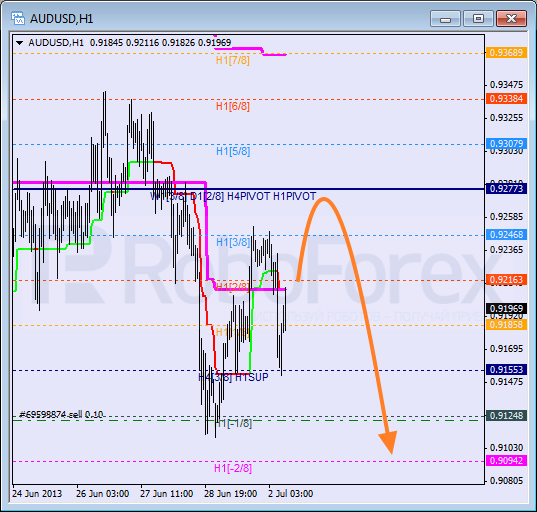The height and width of the screenshot is (512, 537).
Task: Click the current price 0.91969 label
Action: [506, 309]
